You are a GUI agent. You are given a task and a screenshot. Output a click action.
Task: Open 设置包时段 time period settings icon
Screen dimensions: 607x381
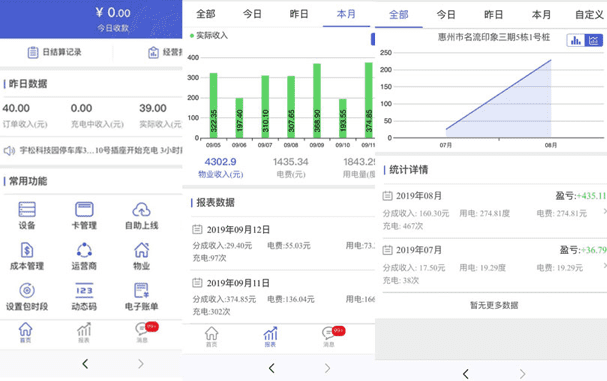point(27,290)
